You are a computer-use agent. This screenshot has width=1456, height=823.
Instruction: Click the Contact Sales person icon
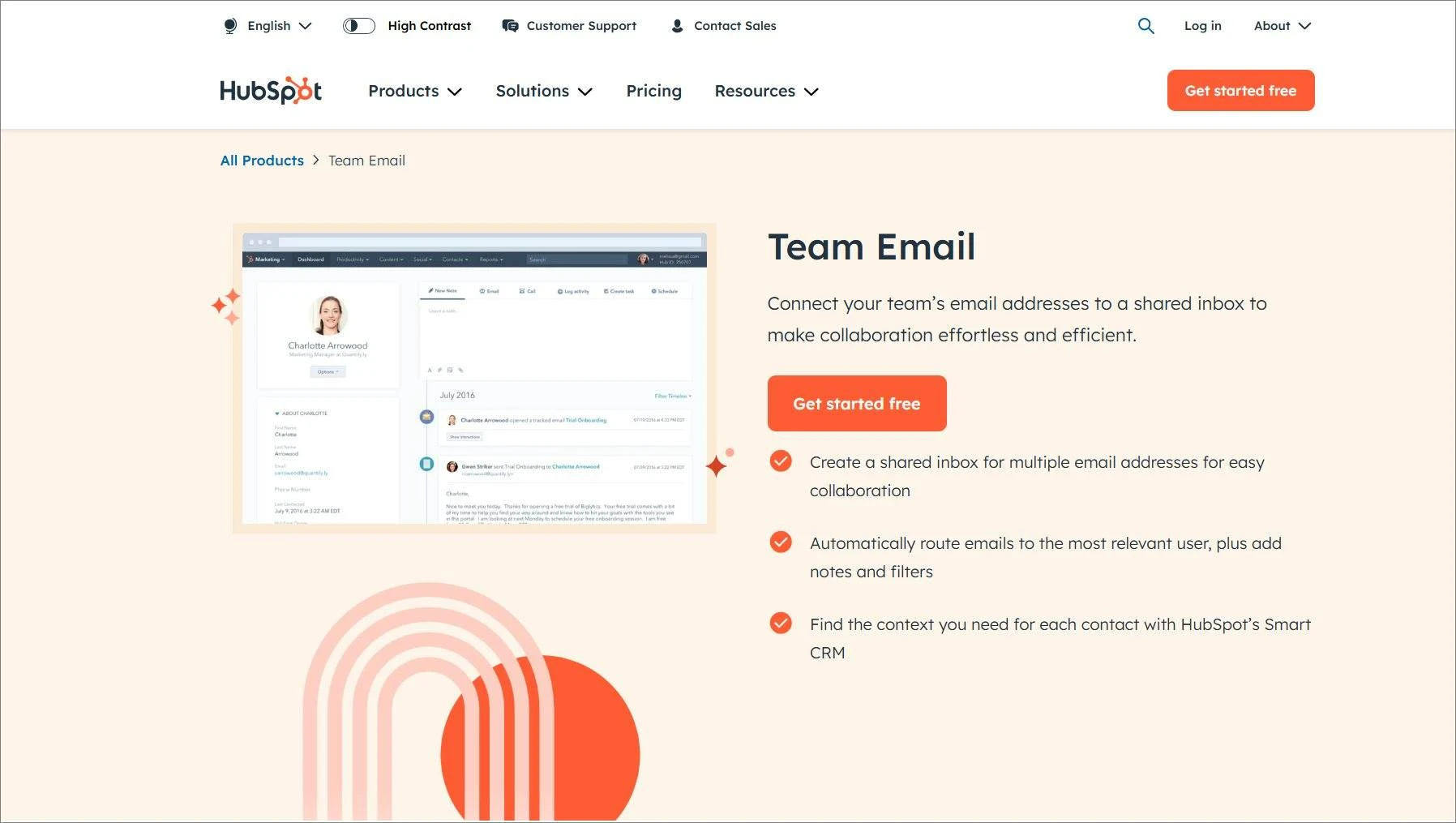pos(677,26)
